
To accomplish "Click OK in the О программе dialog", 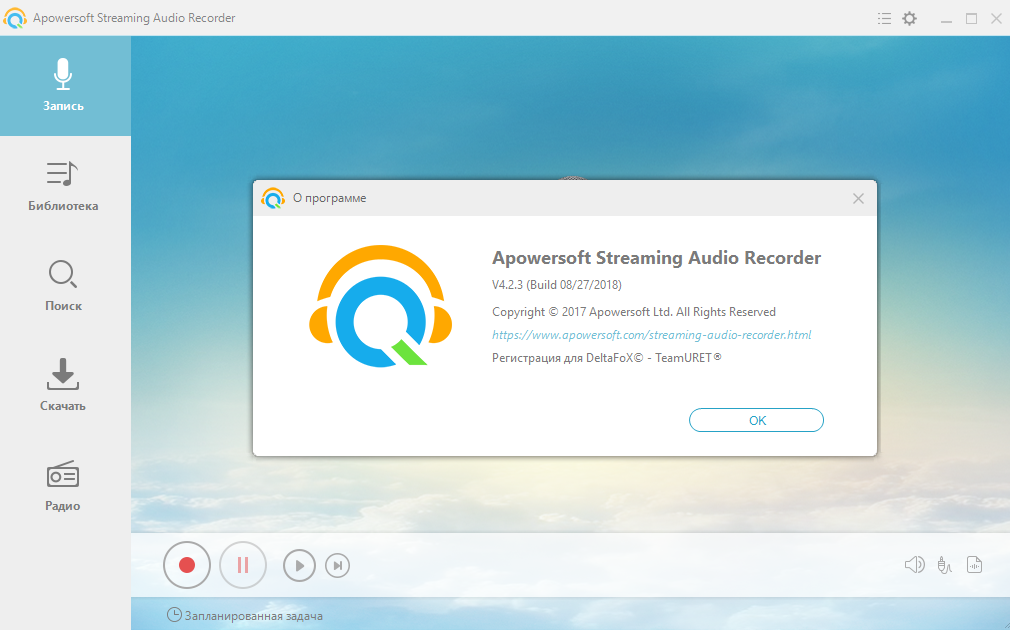I will 756,420.
